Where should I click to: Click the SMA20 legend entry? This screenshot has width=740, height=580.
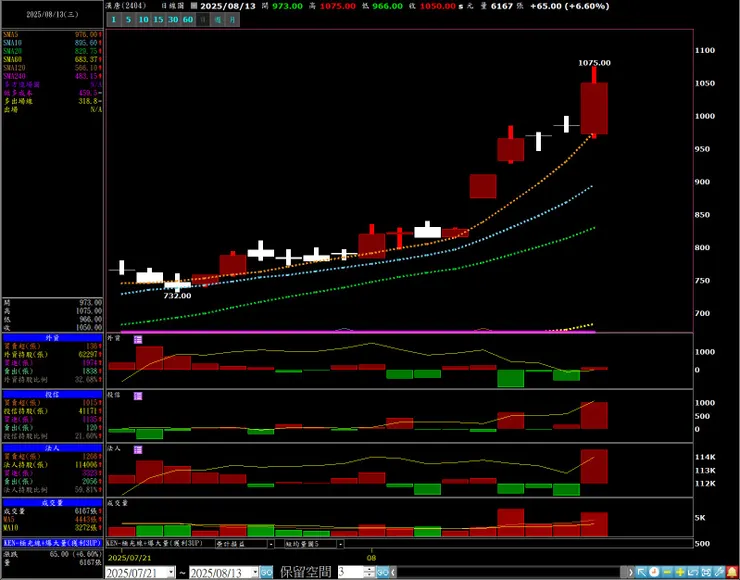[52, 51]
